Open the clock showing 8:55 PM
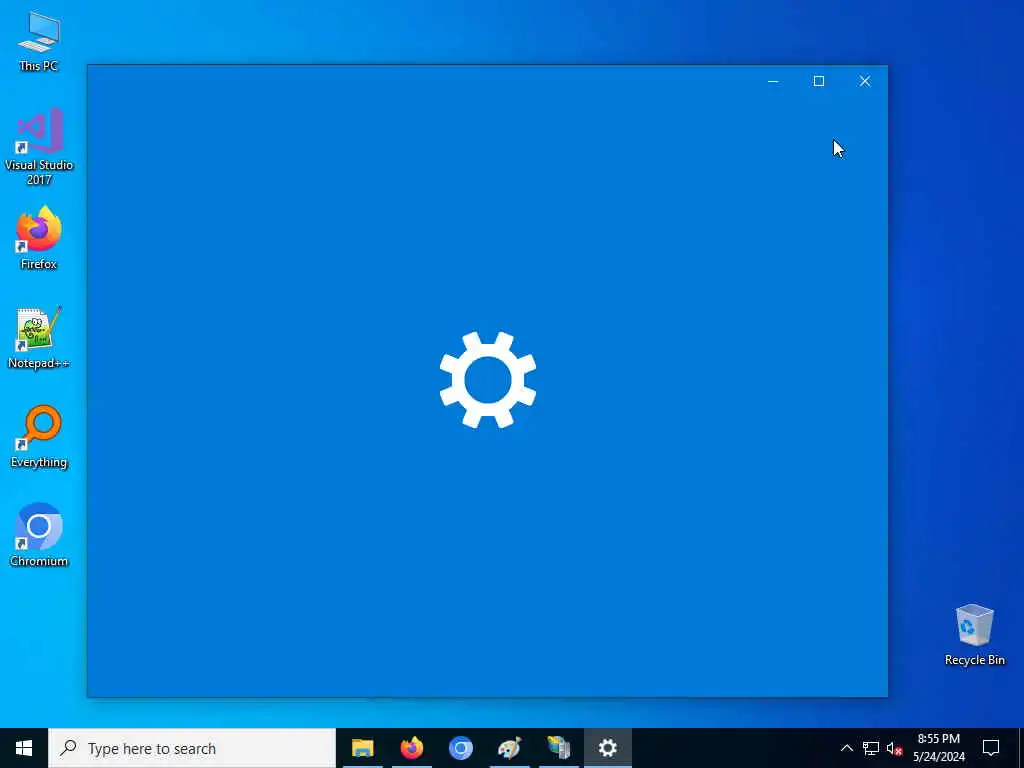 click(x=938, y=748)
